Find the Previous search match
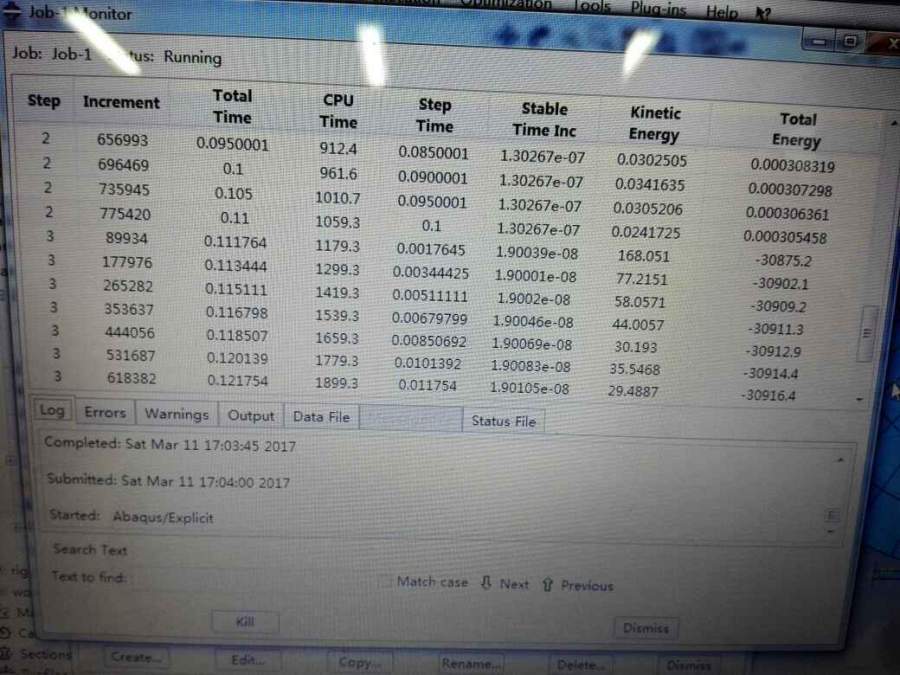900x675 pixels. tap(577, 585)
